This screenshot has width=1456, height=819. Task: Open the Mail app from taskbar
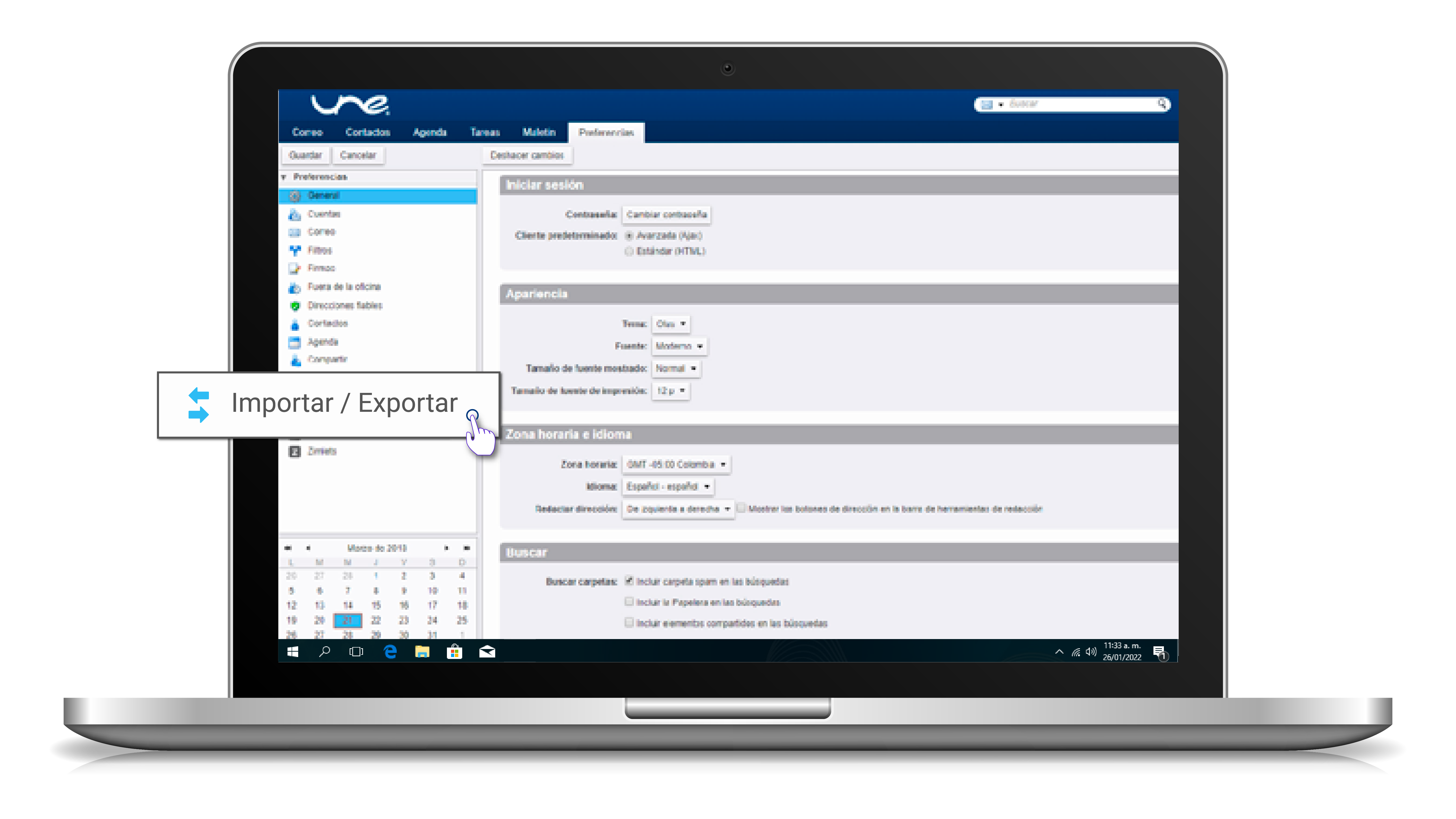coord(487,652)
